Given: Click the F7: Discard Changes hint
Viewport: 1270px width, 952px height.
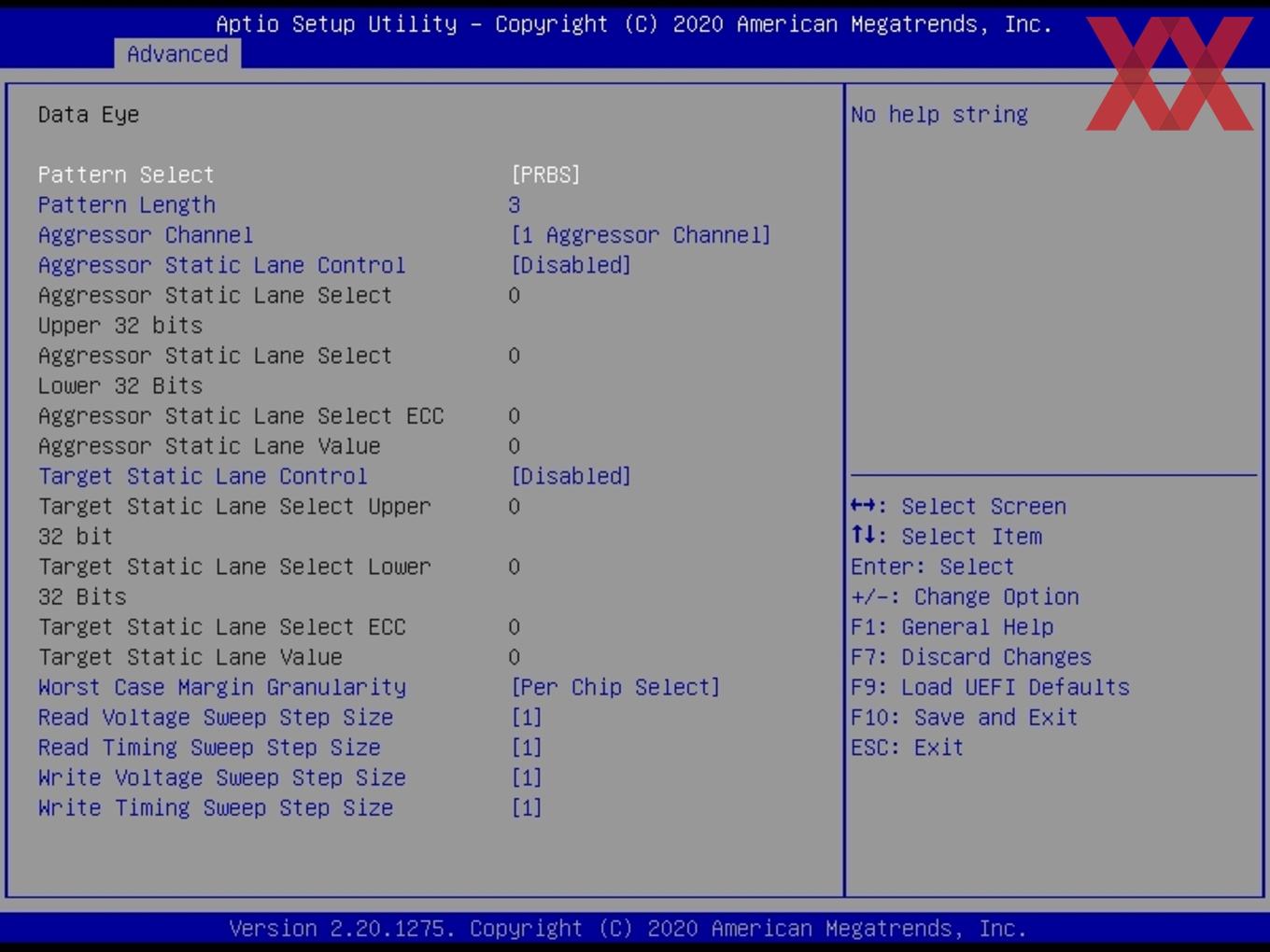Looking at the screenshot, I should tap(971, 657).
